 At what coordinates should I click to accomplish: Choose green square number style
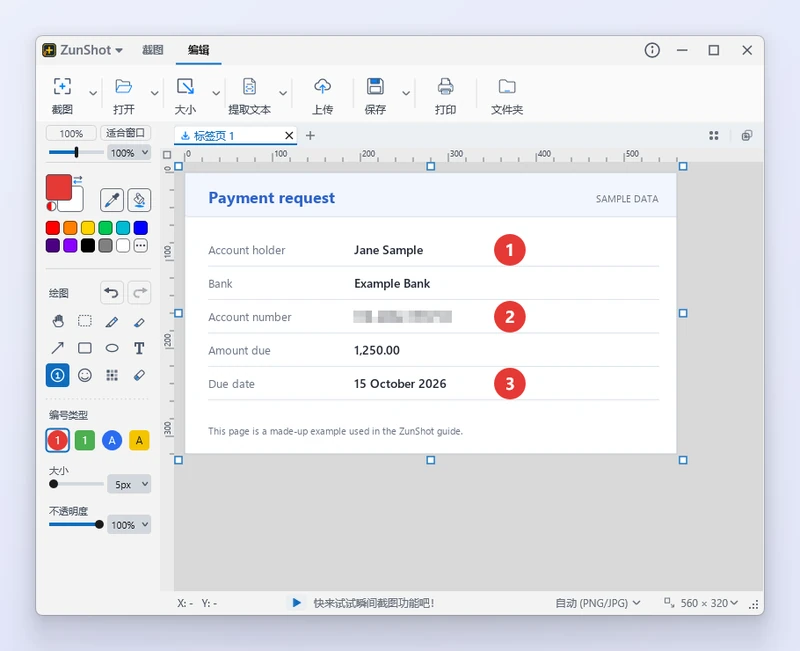tap(85, 440)
